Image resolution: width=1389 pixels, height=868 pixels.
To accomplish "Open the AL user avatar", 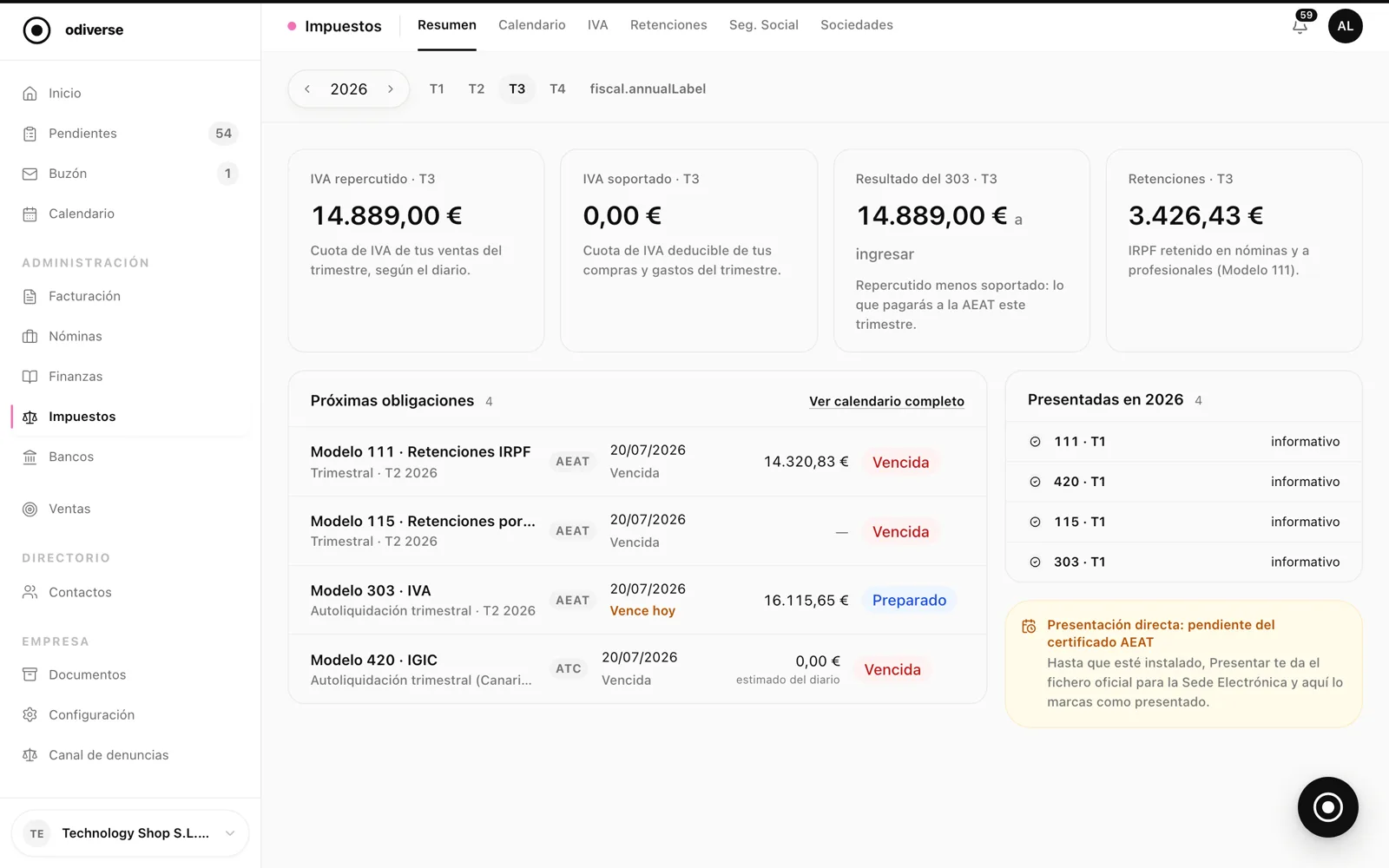I will [x=1345, y=26].
